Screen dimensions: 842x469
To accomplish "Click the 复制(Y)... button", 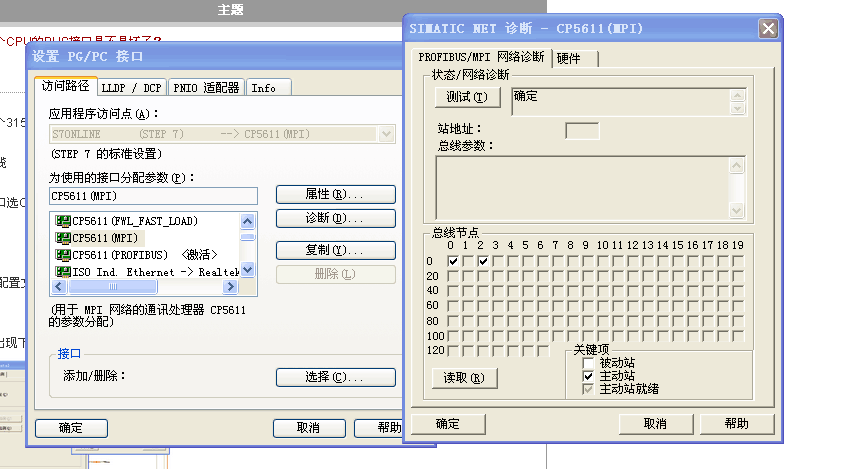I will pos(336,250).
